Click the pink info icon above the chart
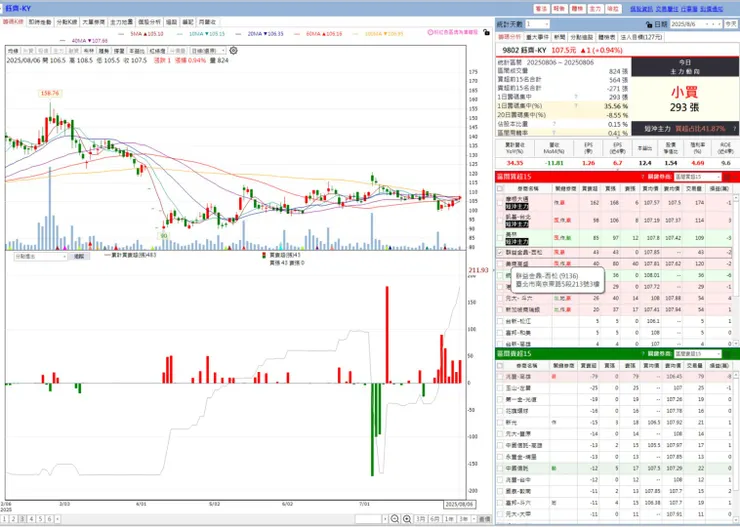The image size is (740, 527). pos(430,33)
